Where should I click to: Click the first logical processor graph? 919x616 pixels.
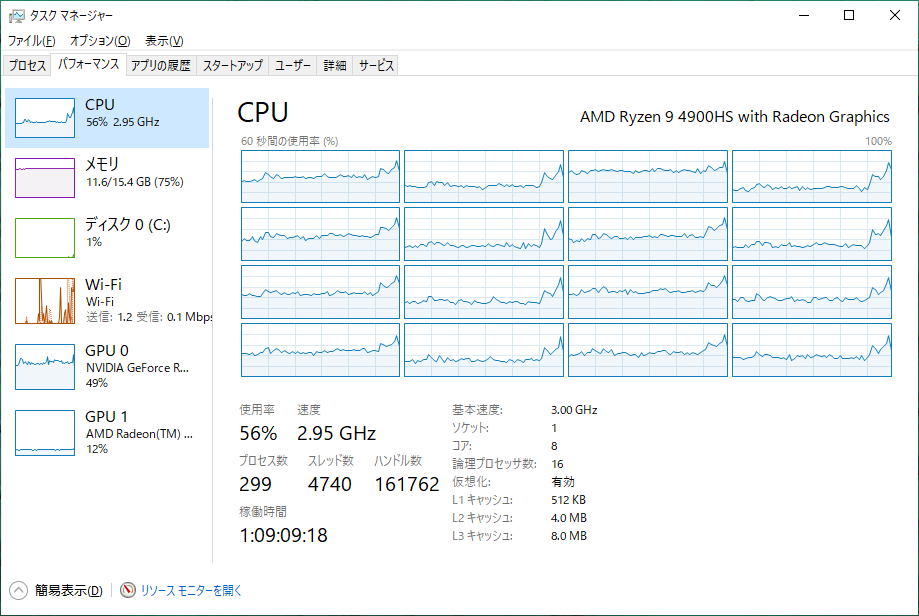320,176
